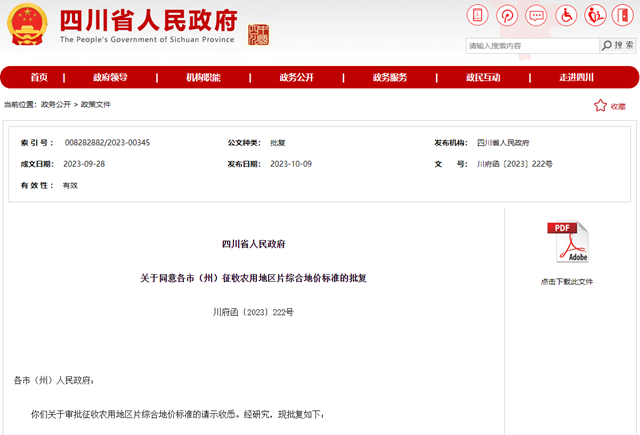Select the 有效性 value 有效
This screenshot has height=435, width=640.
click(x=70, y=185)
